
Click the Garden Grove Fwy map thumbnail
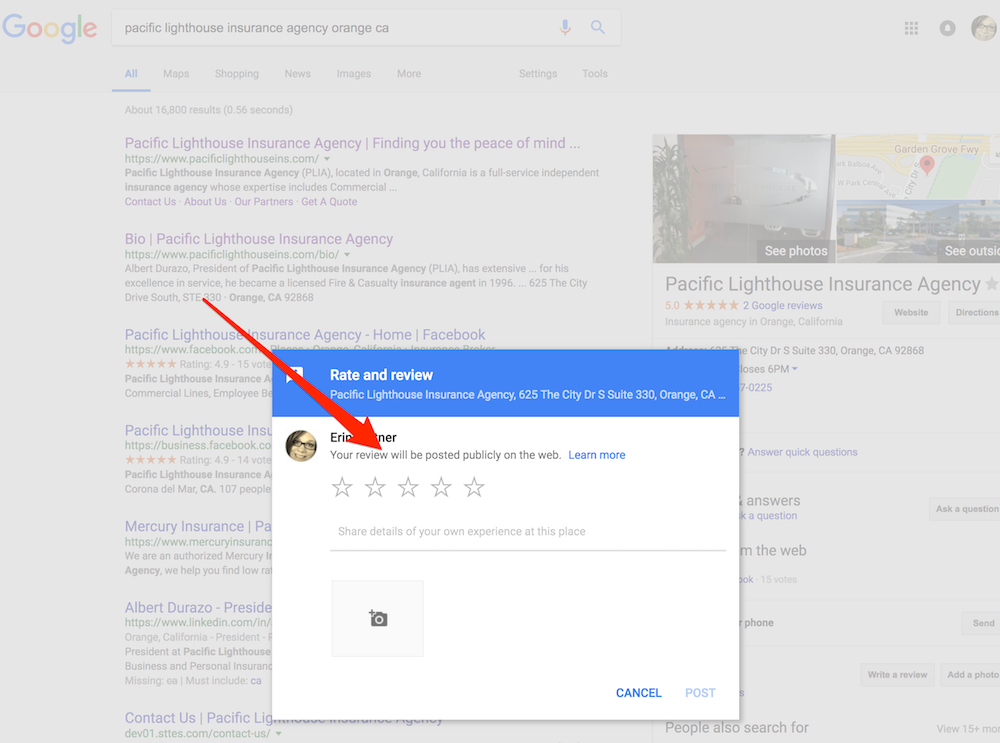click(918, 166)
